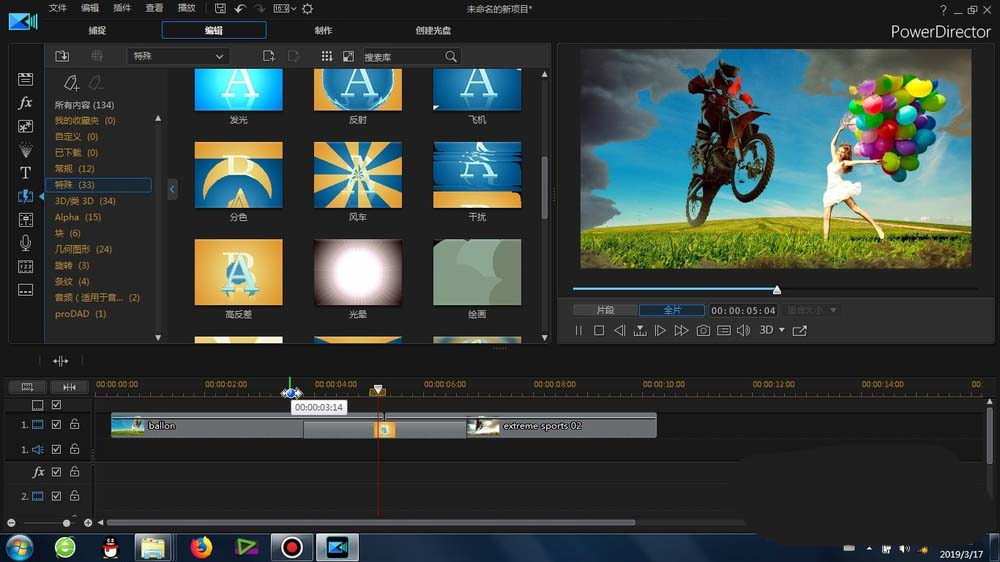Open the 3D mode dropdown arrow
This screenshot has width=1000, height=562.
[x=782, y=330]
